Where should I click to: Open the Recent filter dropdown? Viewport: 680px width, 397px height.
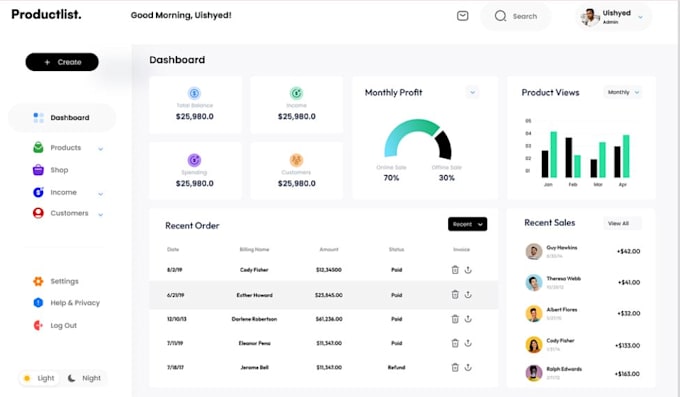(468, 224)
